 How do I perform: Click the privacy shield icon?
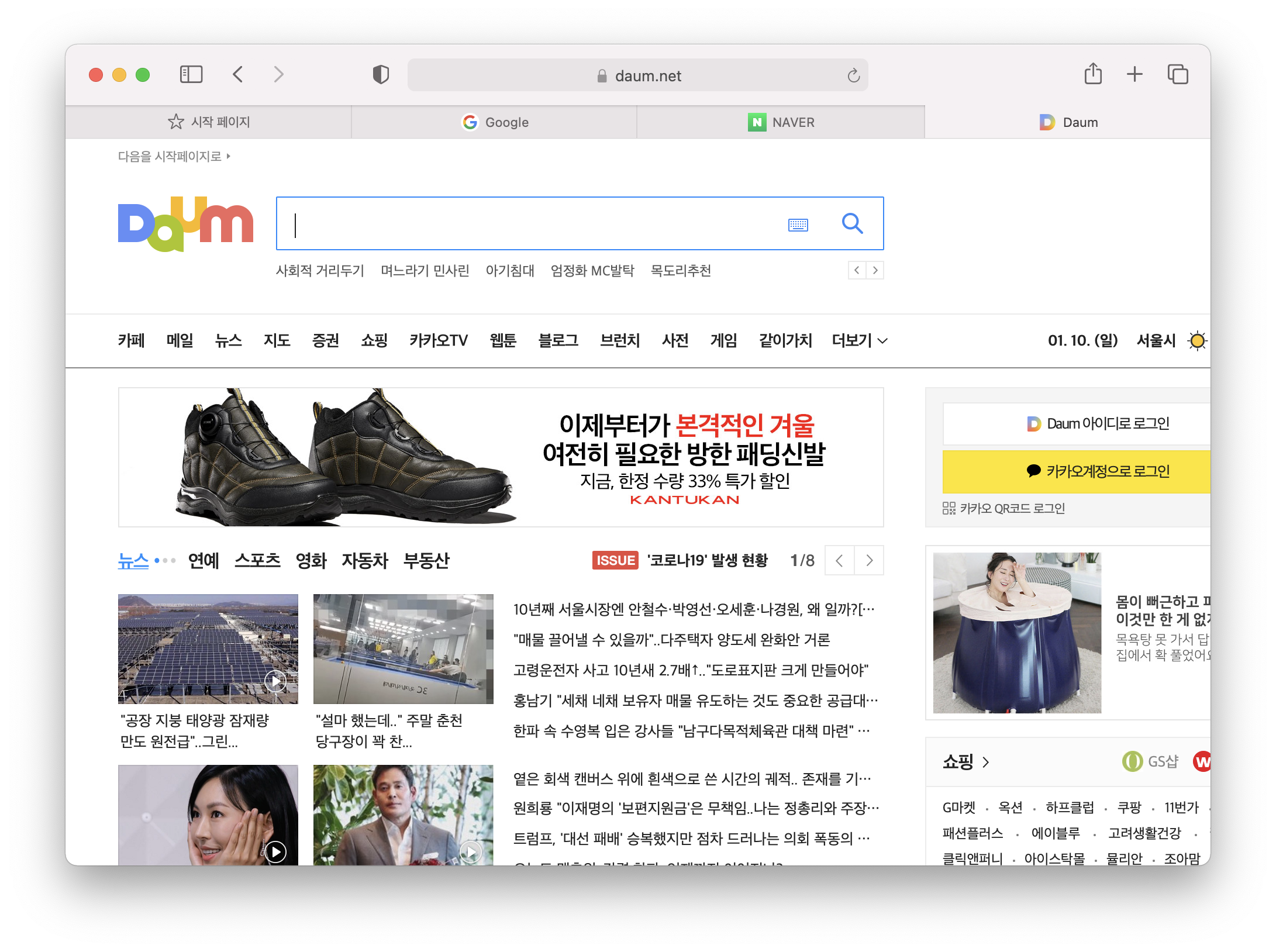tap(381, 75)
